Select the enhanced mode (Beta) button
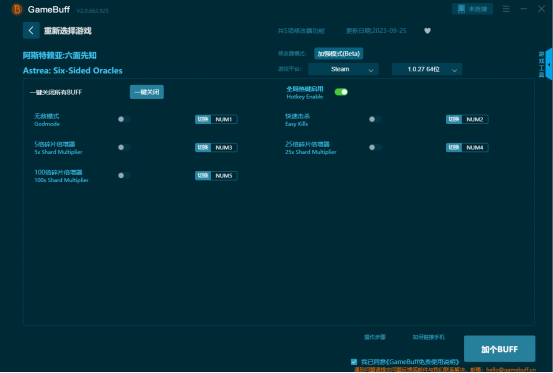 (339, 54)
